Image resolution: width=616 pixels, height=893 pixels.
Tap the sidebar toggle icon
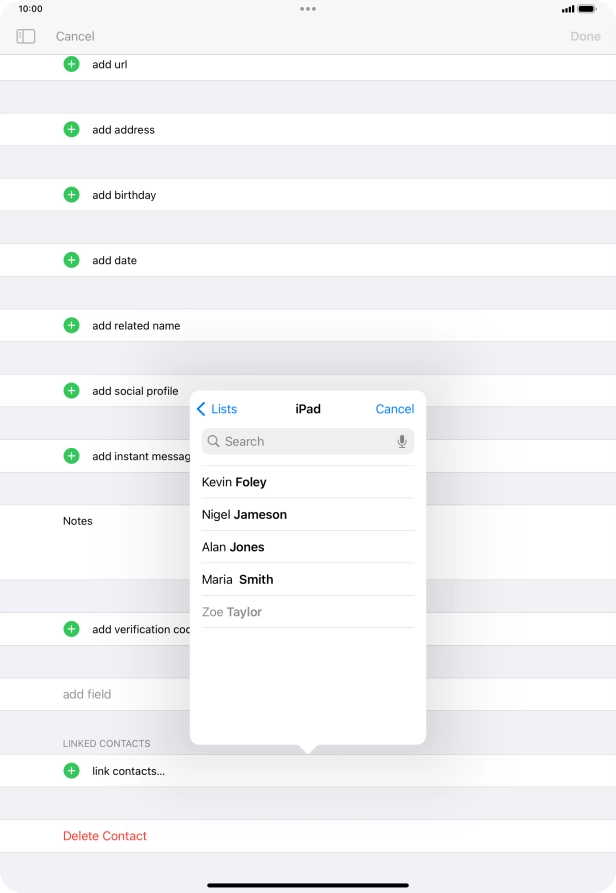point(26,36)
